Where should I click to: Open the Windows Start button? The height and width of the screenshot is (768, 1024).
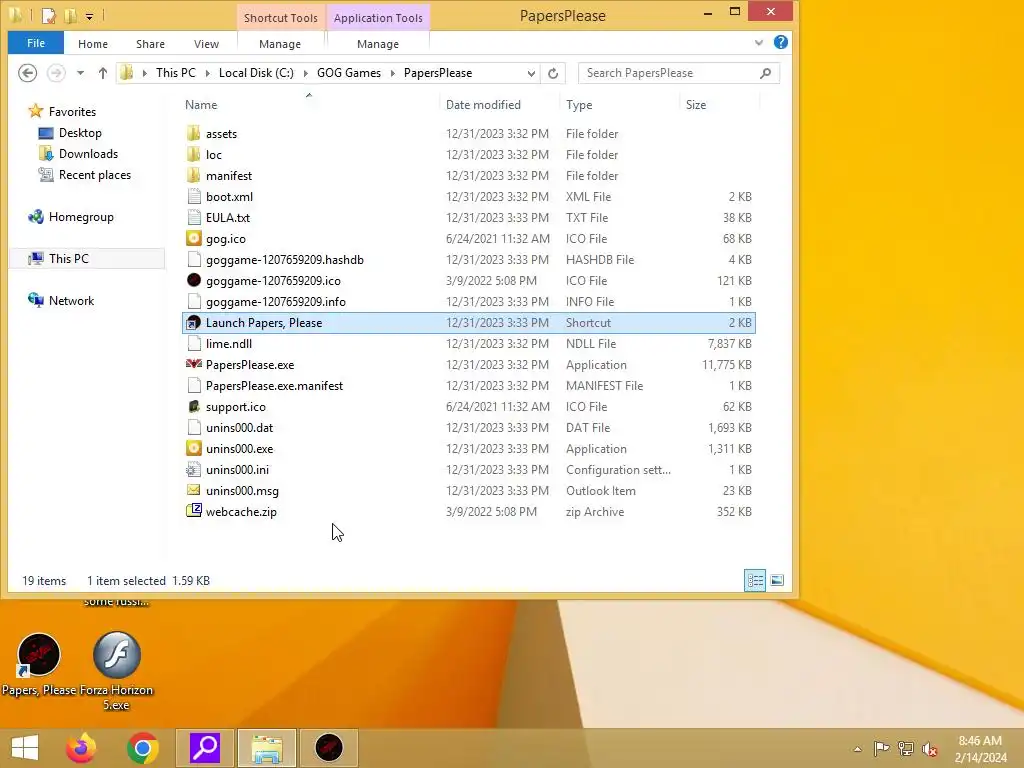point(25,748)
